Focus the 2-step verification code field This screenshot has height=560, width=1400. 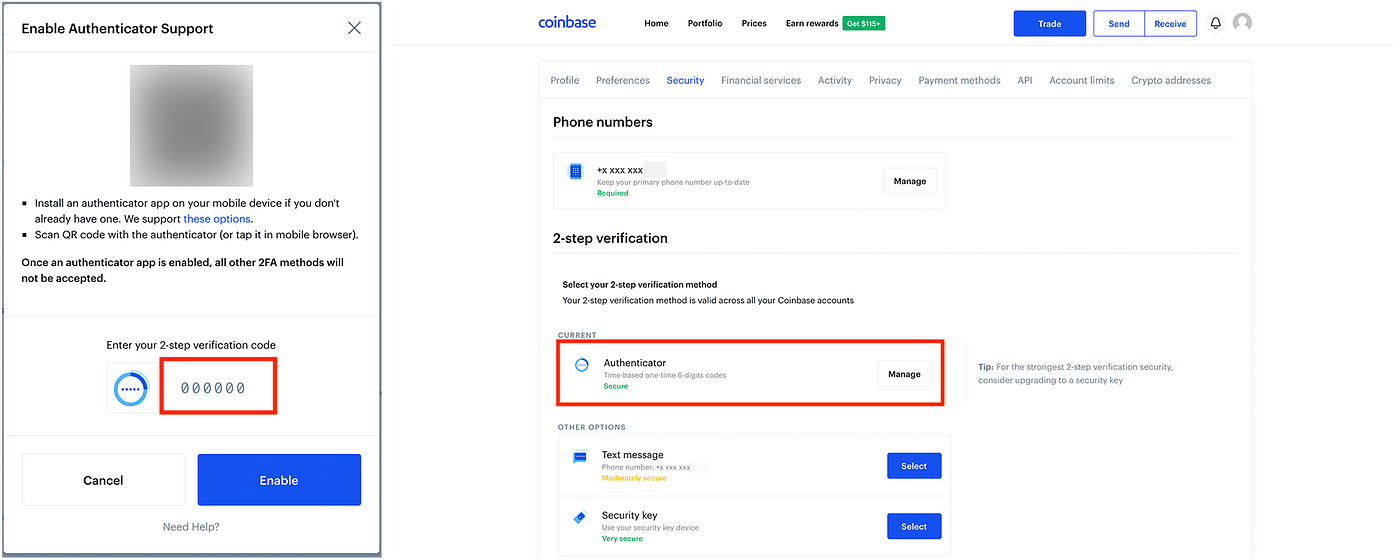coord(218,388)
